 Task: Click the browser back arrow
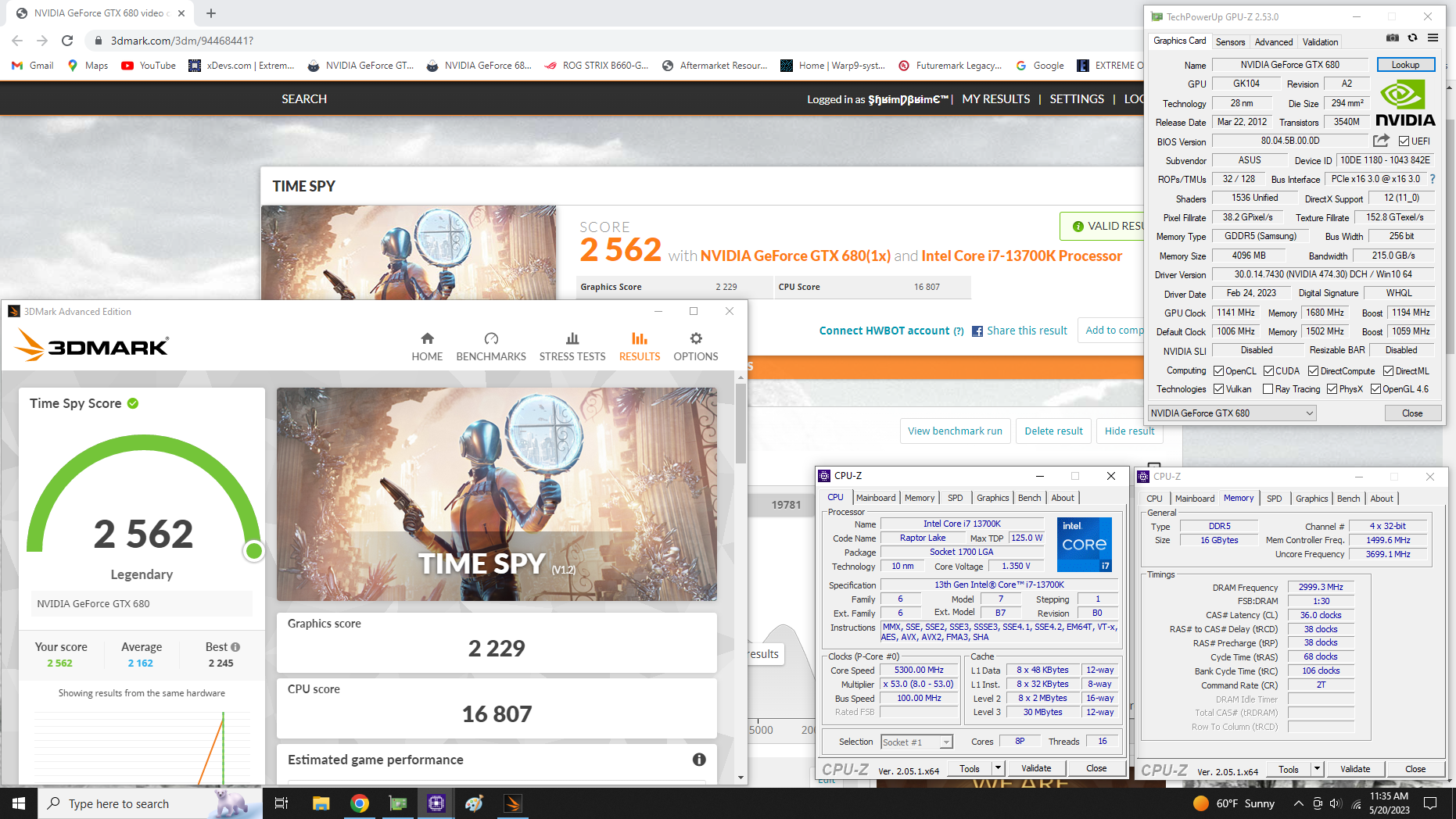pyautogui.click(x=17, y=41)
